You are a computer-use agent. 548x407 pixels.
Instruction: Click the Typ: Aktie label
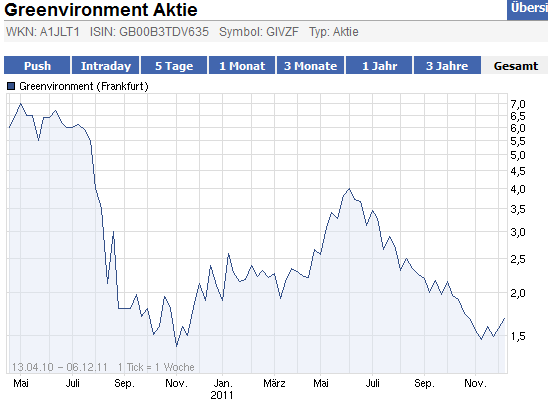(334, 32)
